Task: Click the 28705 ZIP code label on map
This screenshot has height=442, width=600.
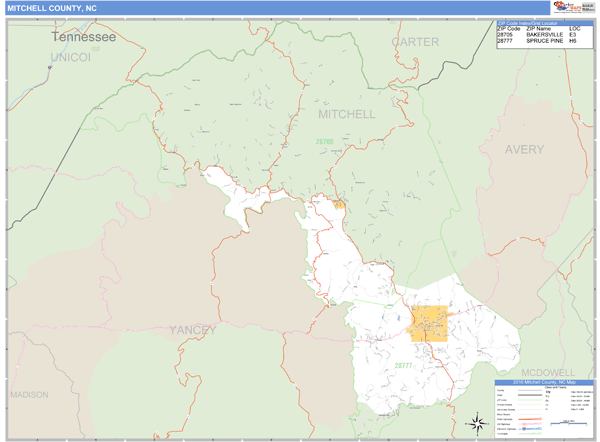Action: click(324, 141)
